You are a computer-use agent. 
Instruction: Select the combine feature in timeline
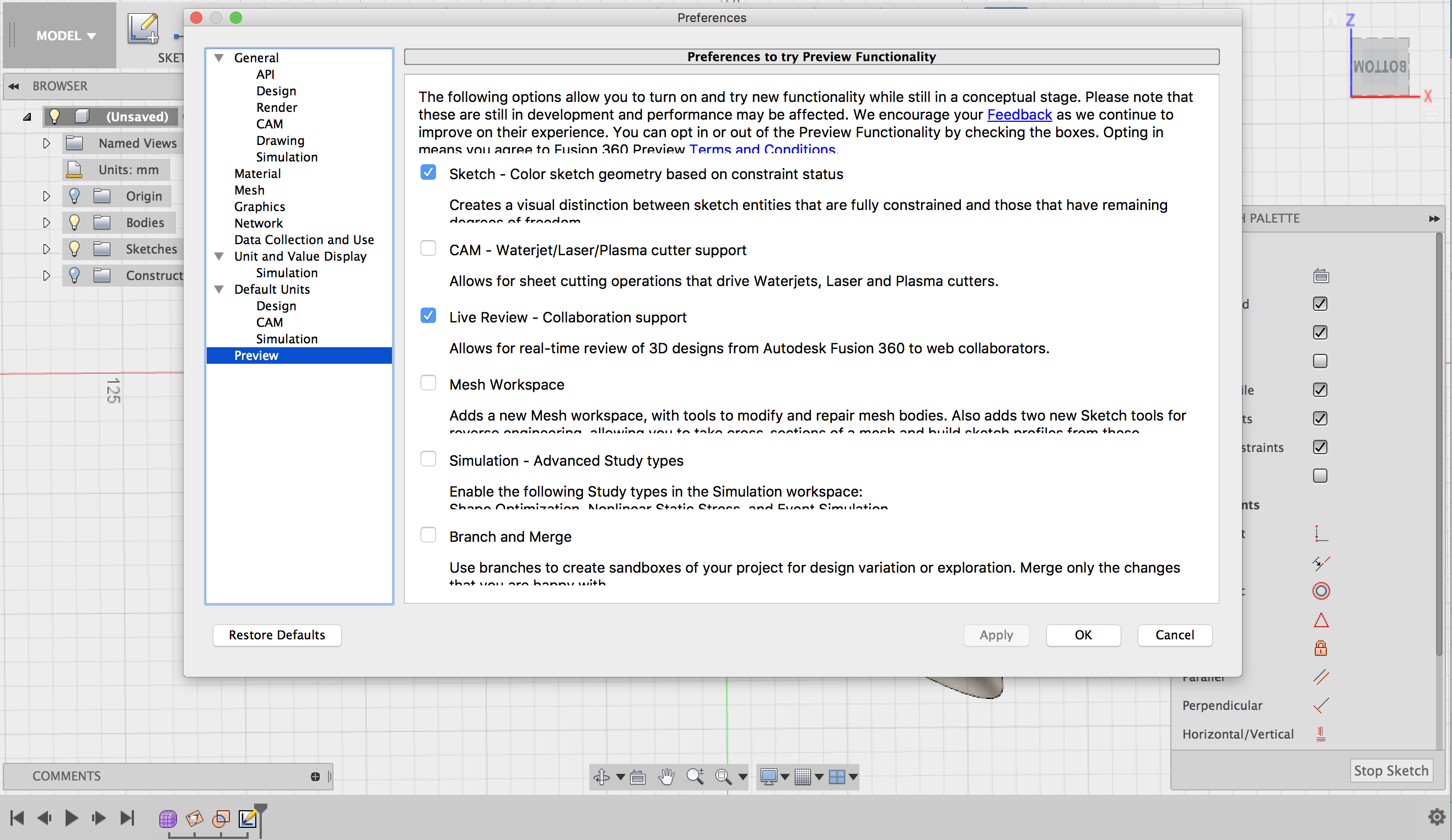tap(221, 818)
